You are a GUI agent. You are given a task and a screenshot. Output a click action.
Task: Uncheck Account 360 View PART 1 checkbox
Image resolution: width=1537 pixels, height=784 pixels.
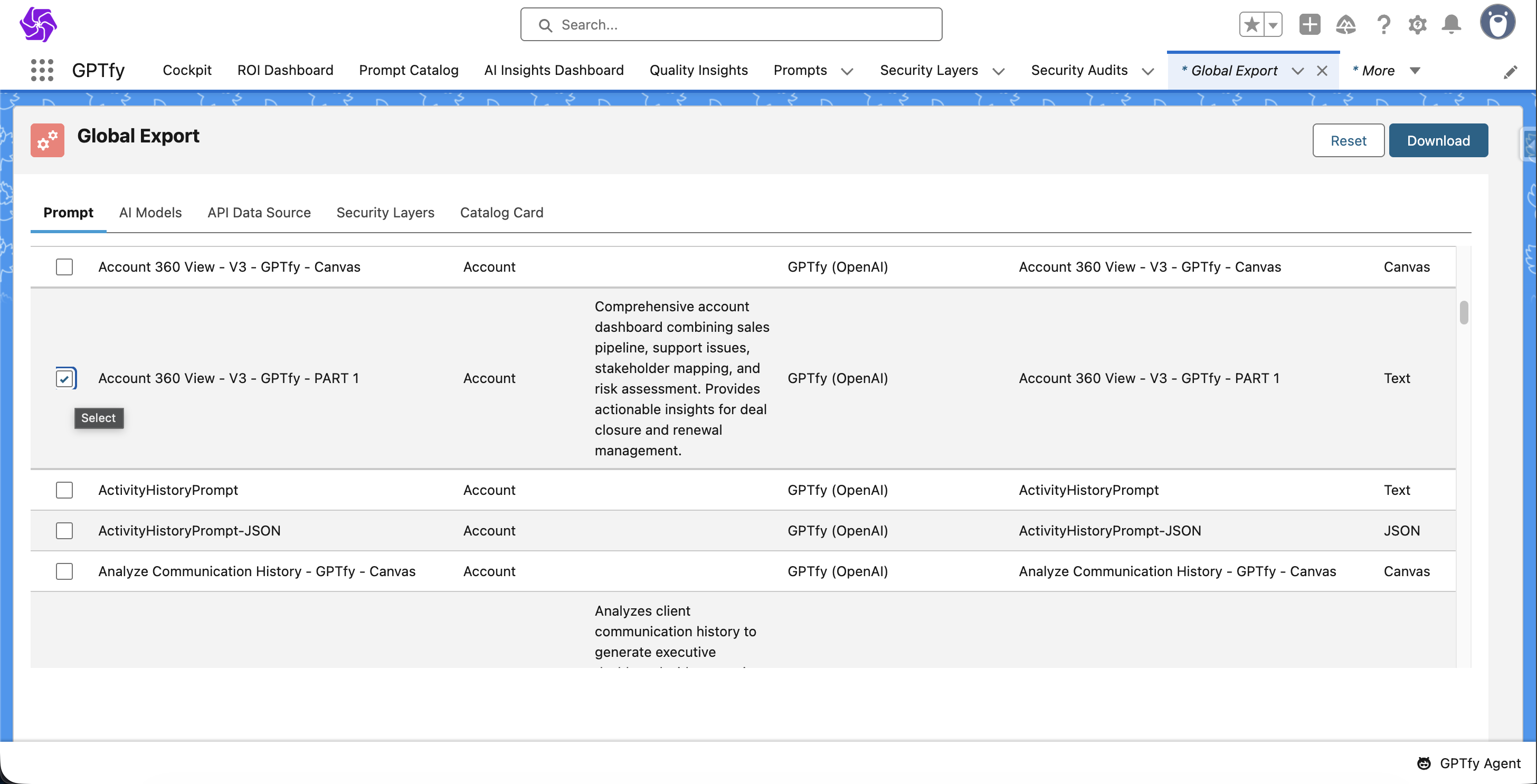coord(64,379)
